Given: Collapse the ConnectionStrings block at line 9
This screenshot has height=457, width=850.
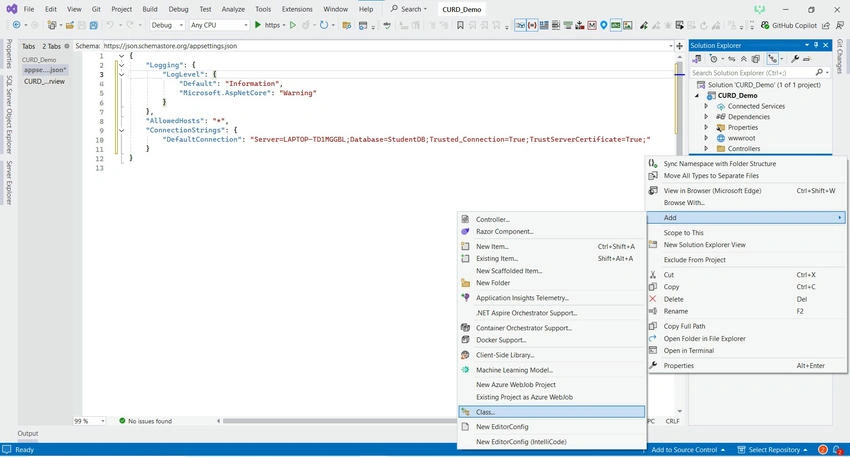Looking at the screenshot, I should pyautogui.click(x=121, y=130).
